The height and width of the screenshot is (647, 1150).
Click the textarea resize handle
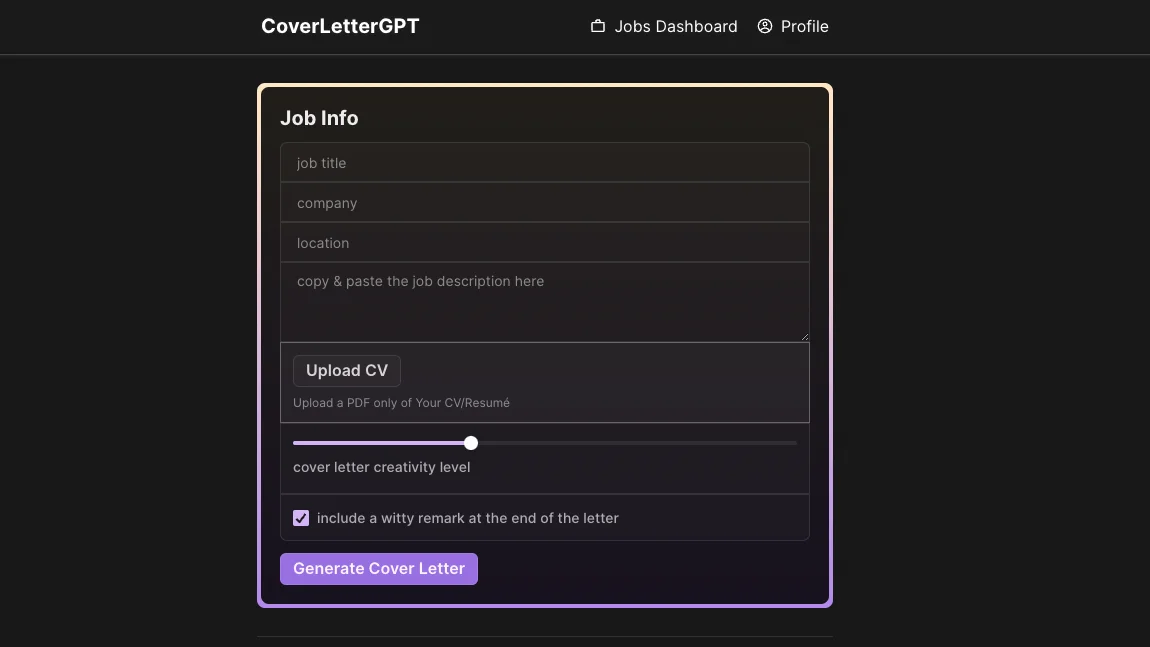pyautogui.click(x=806, y=335)
